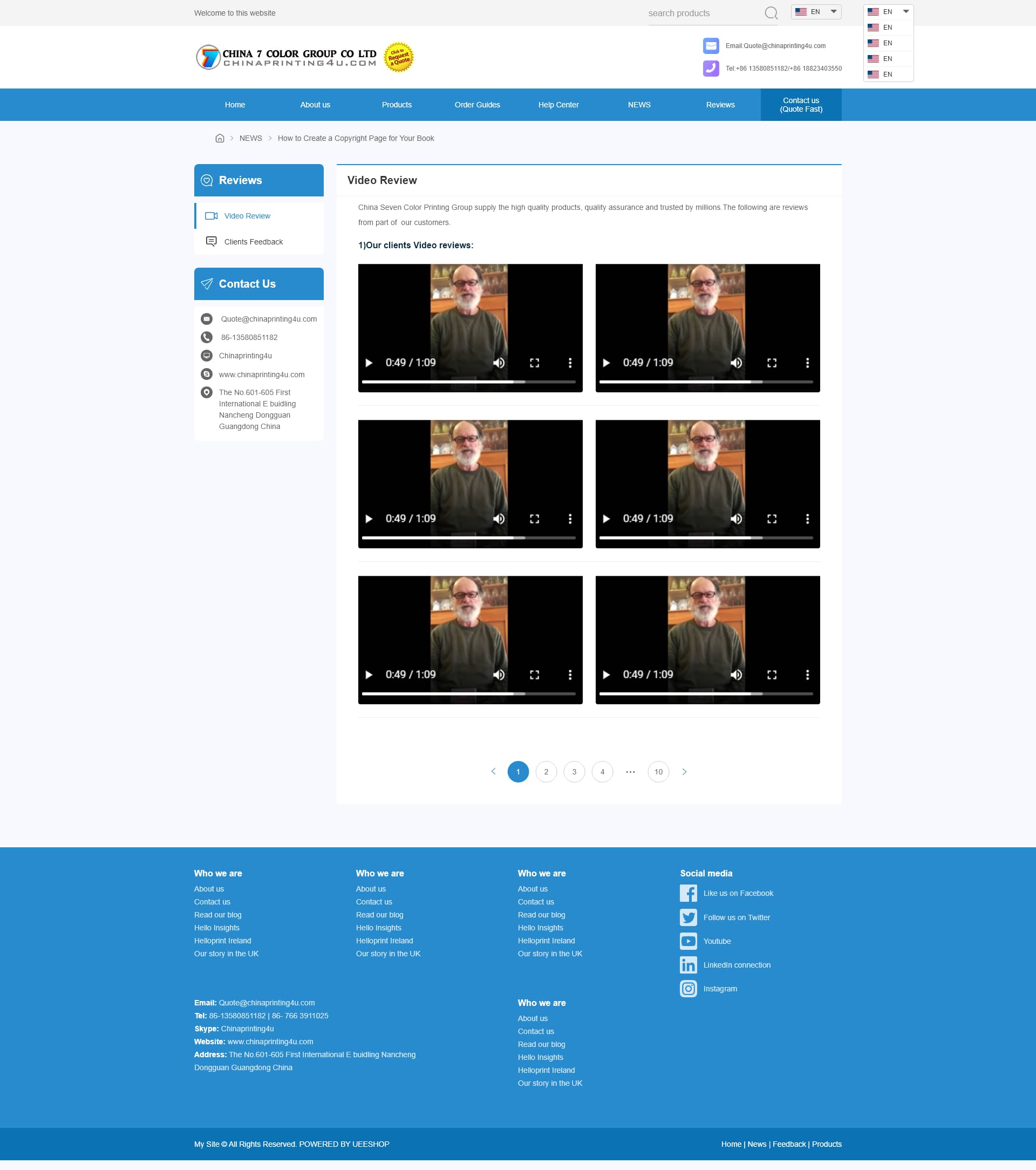Play the bottom-left review video

click(x=369, y=675)
